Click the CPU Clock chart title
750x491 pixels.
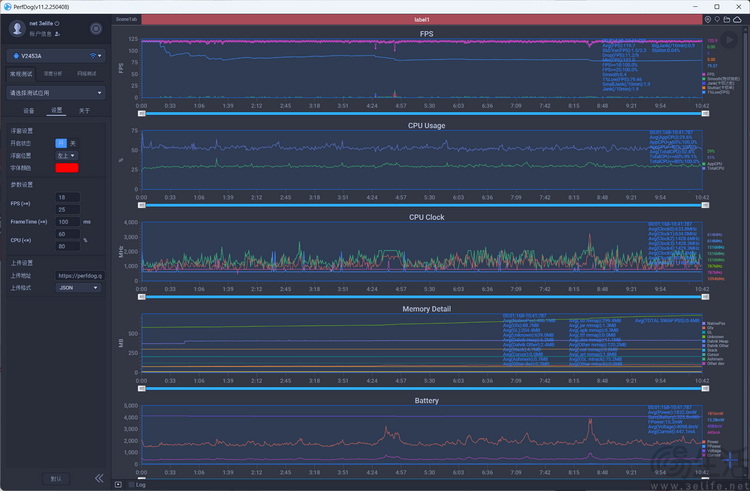pyautogui.click(x=426, y=217)
